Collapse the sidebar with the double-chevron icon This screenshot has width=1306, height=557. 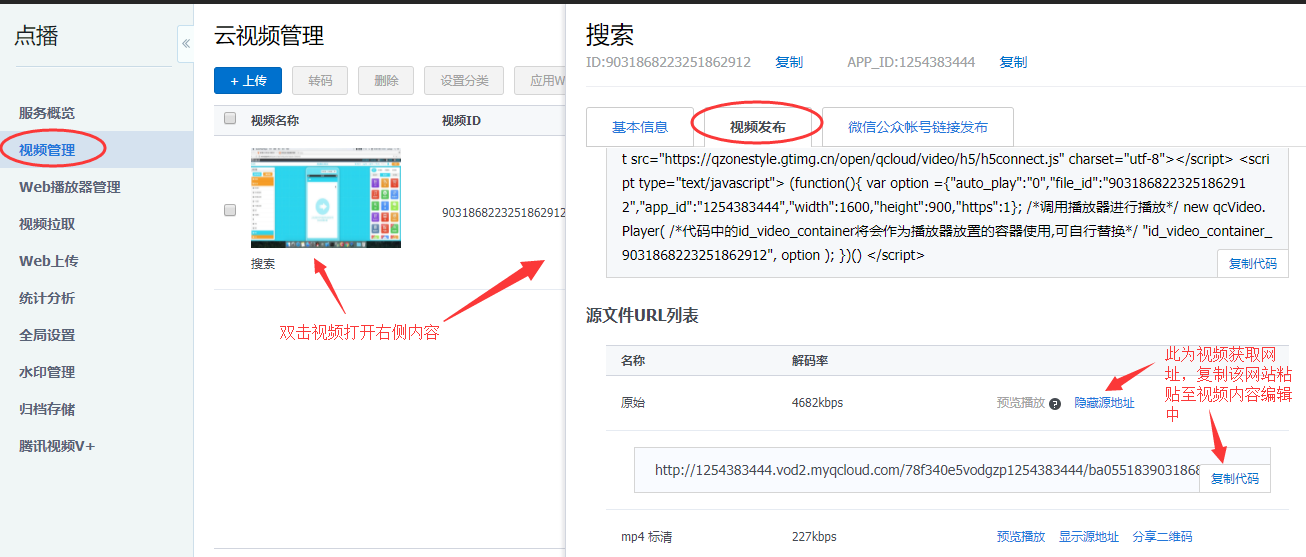pos(185,44)
